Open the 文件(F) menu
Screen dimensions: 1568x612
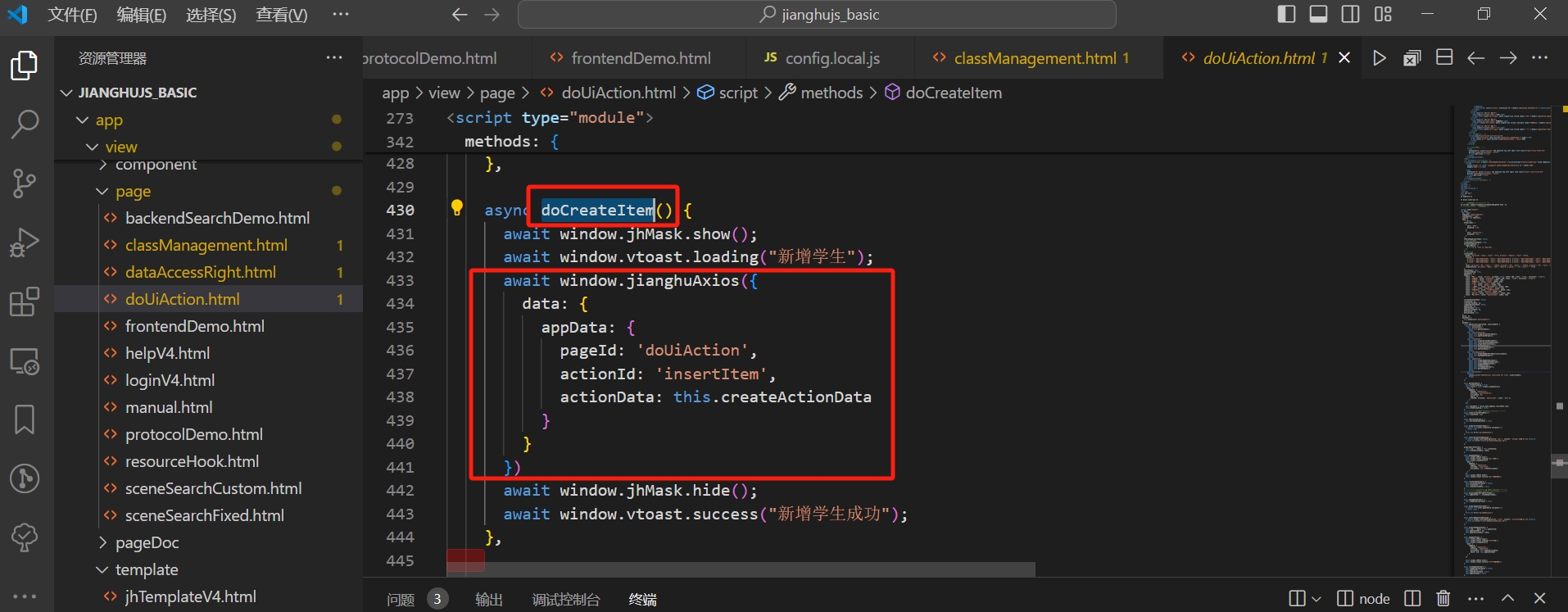point(72,15)
